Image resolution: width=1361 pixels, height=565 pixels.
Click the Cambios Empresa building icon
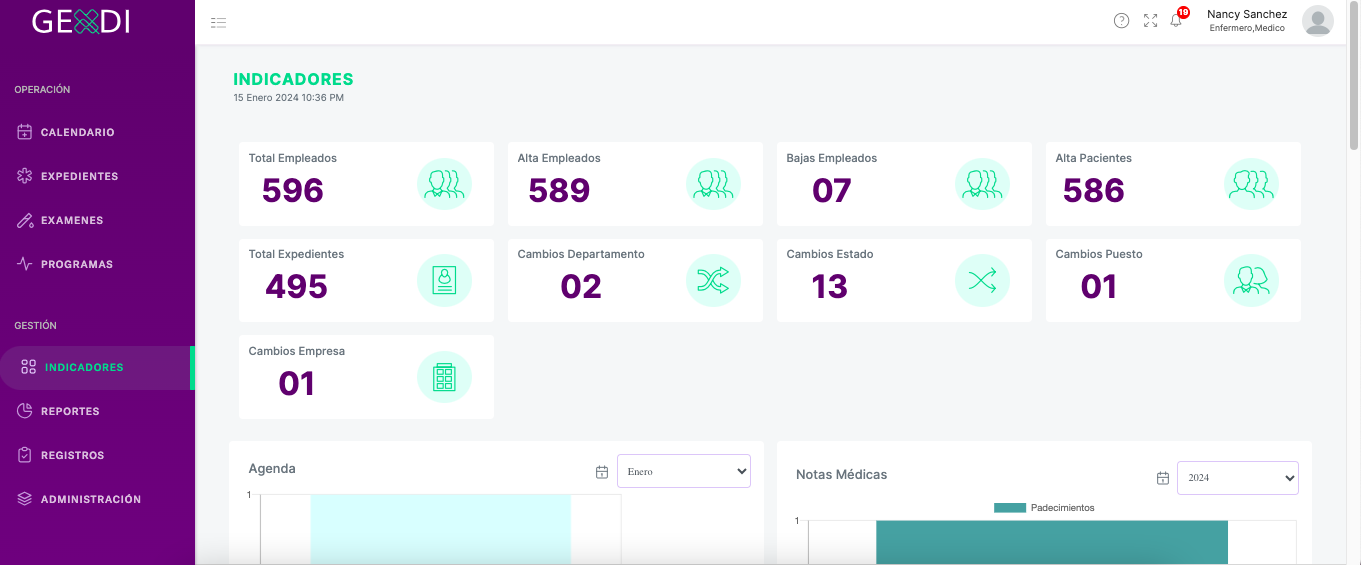(x=444, y=377)
